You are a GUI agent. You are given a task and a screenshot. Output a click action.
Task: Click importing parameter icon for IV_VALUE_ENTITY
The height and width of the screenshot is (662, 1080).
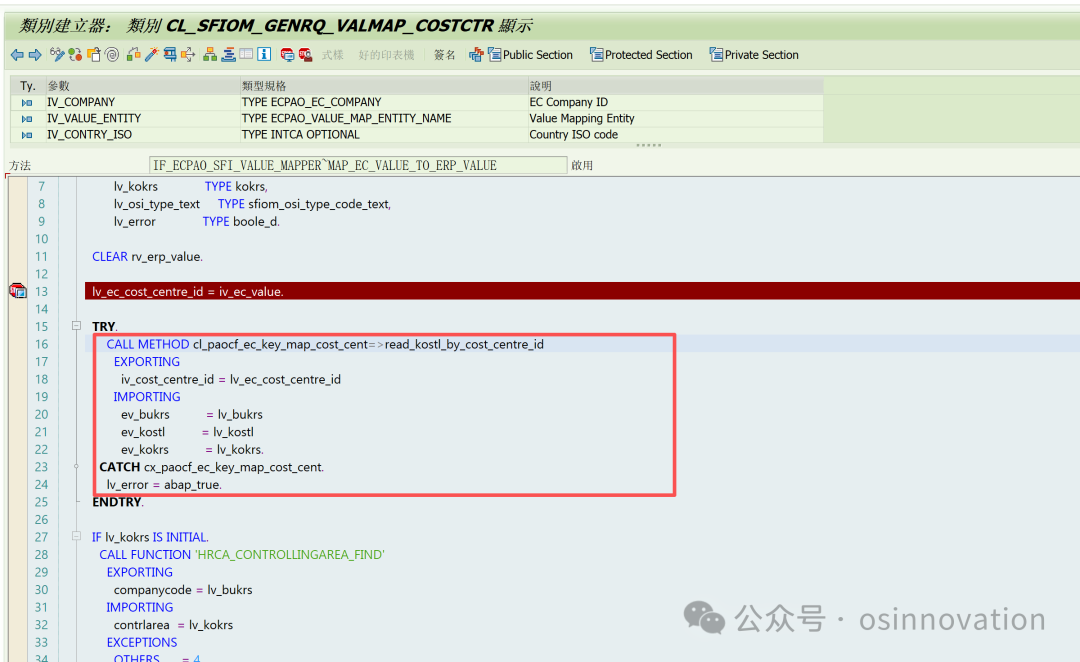(x=27, y=118)
